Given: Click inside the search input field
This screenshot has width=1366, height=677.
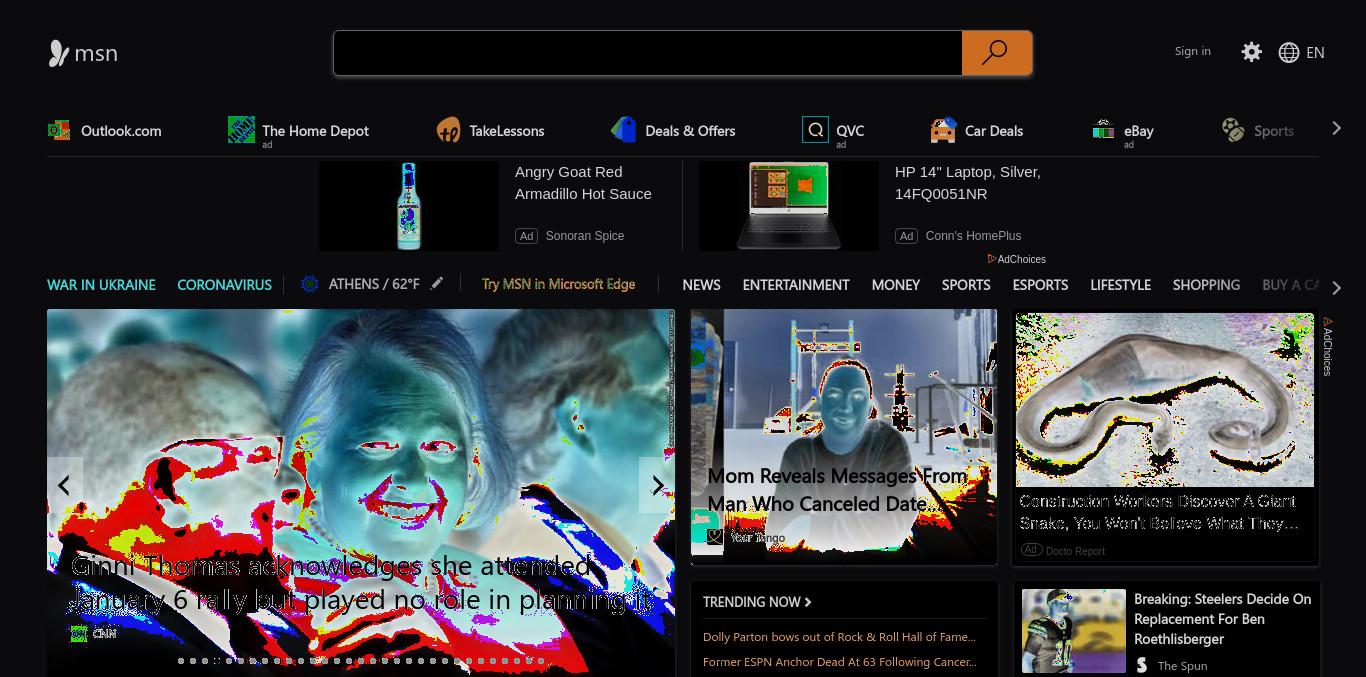Looking at the screenshot, I should pyautogui.click(x=648, y=53).
